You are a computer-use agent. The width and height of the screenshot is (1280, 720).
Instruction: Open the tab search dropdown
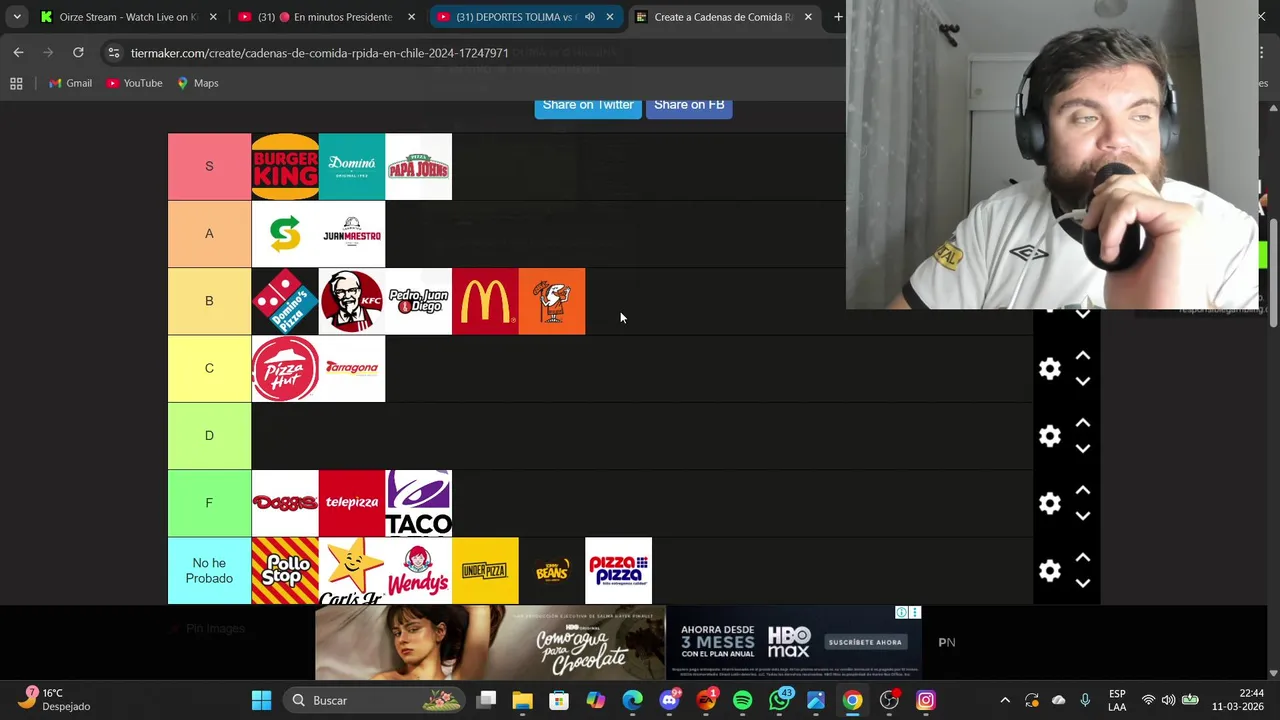tap(17, 17)
